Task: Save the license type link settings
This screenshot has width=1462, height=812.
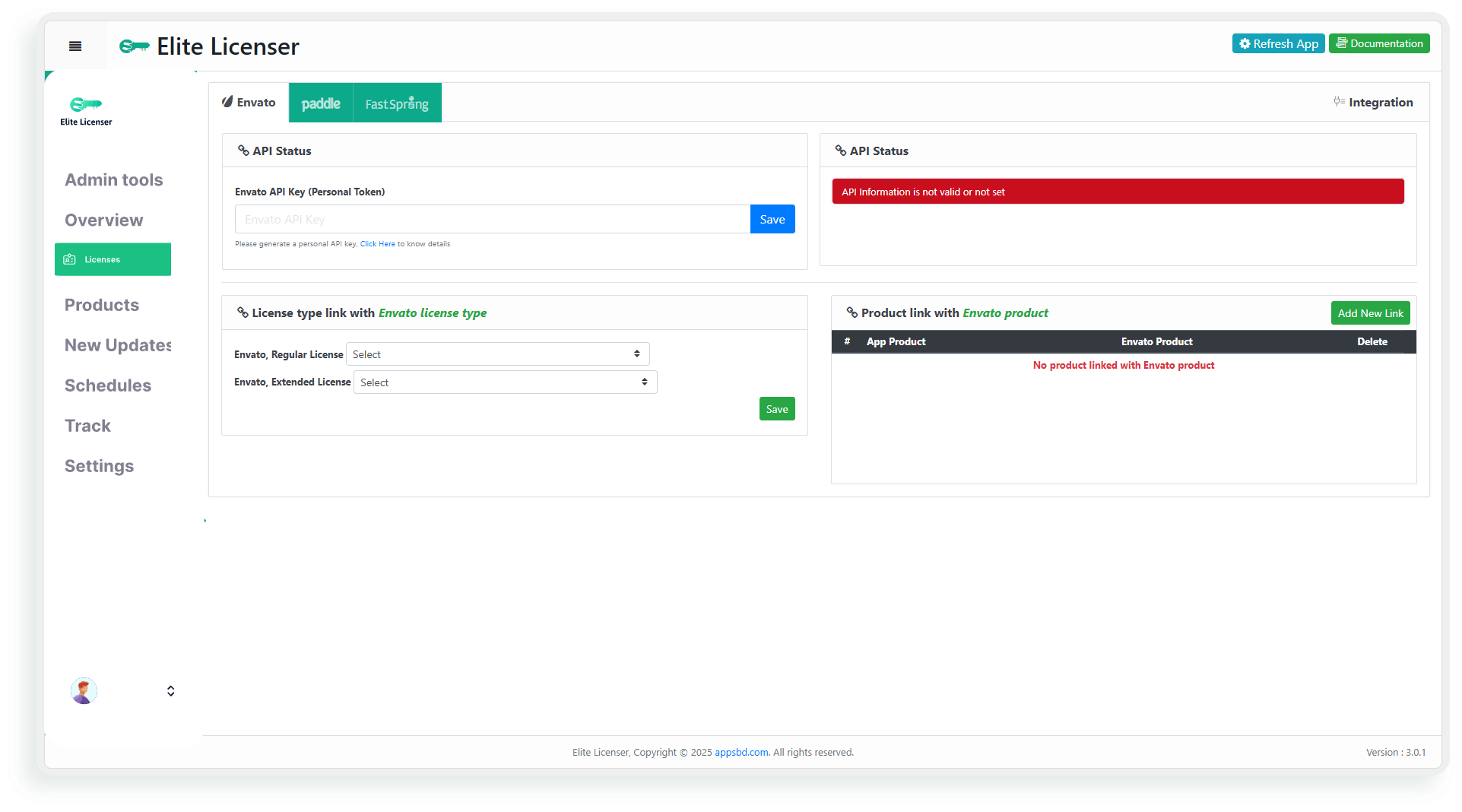Action: click(x=777, y=409)
